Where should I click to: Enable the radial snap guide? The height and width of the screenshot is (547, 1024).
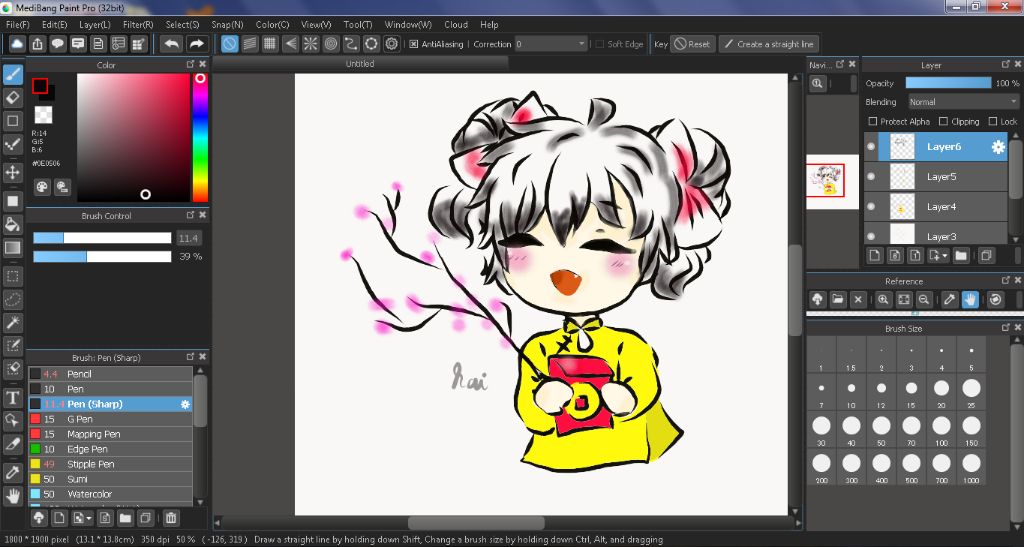pos(310,44)
